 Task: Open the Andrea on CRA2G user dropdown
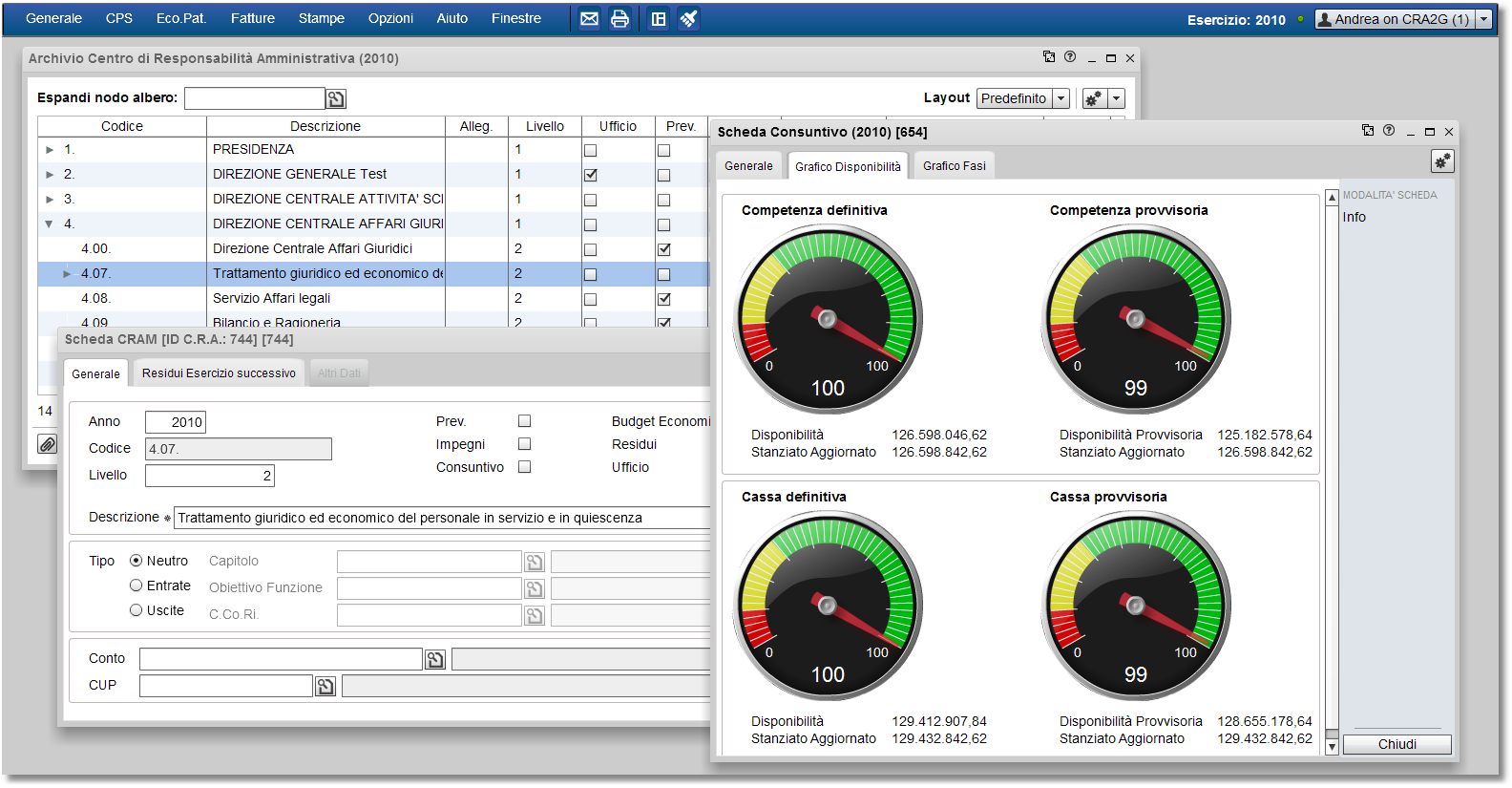[1483, 19]
